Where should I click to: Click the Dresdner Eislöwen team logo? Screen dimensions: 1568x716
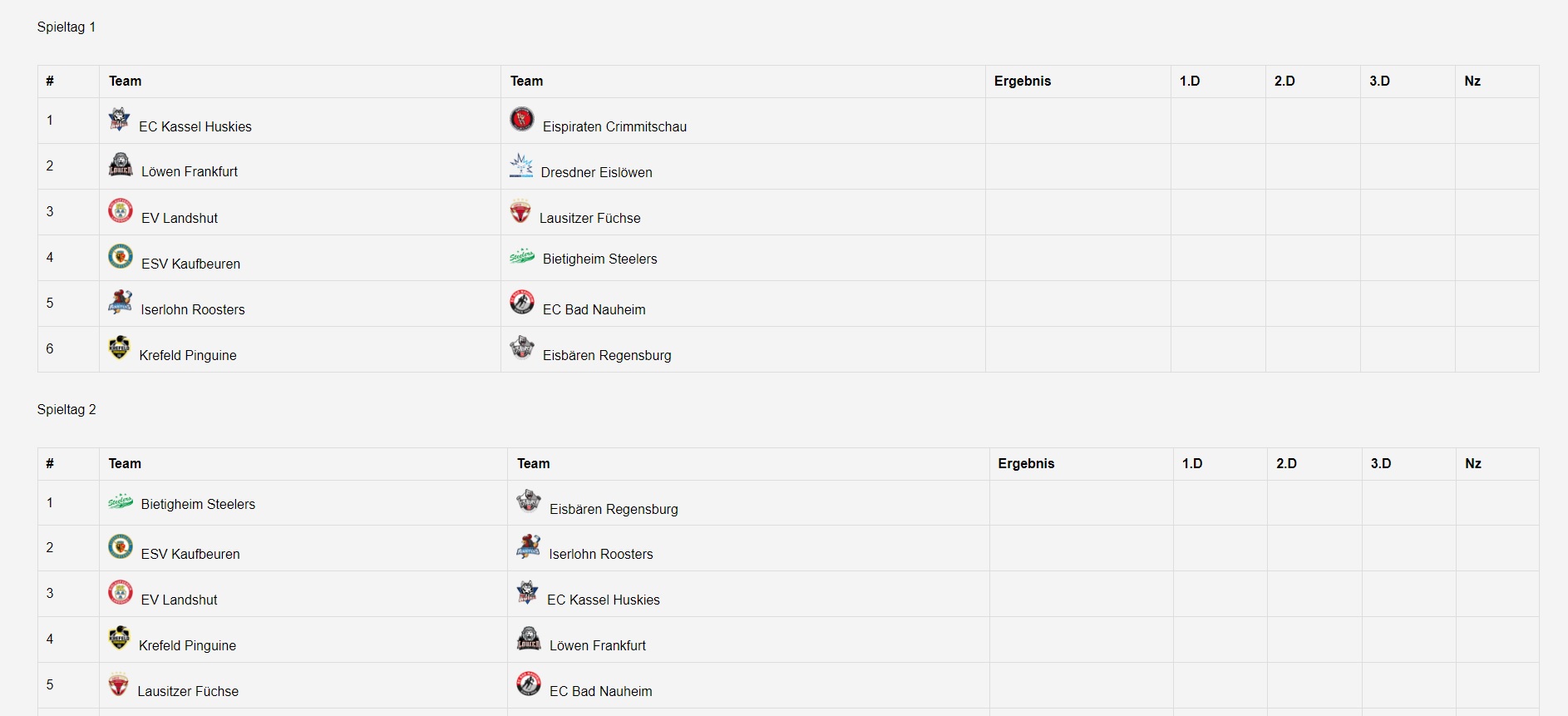521,165
